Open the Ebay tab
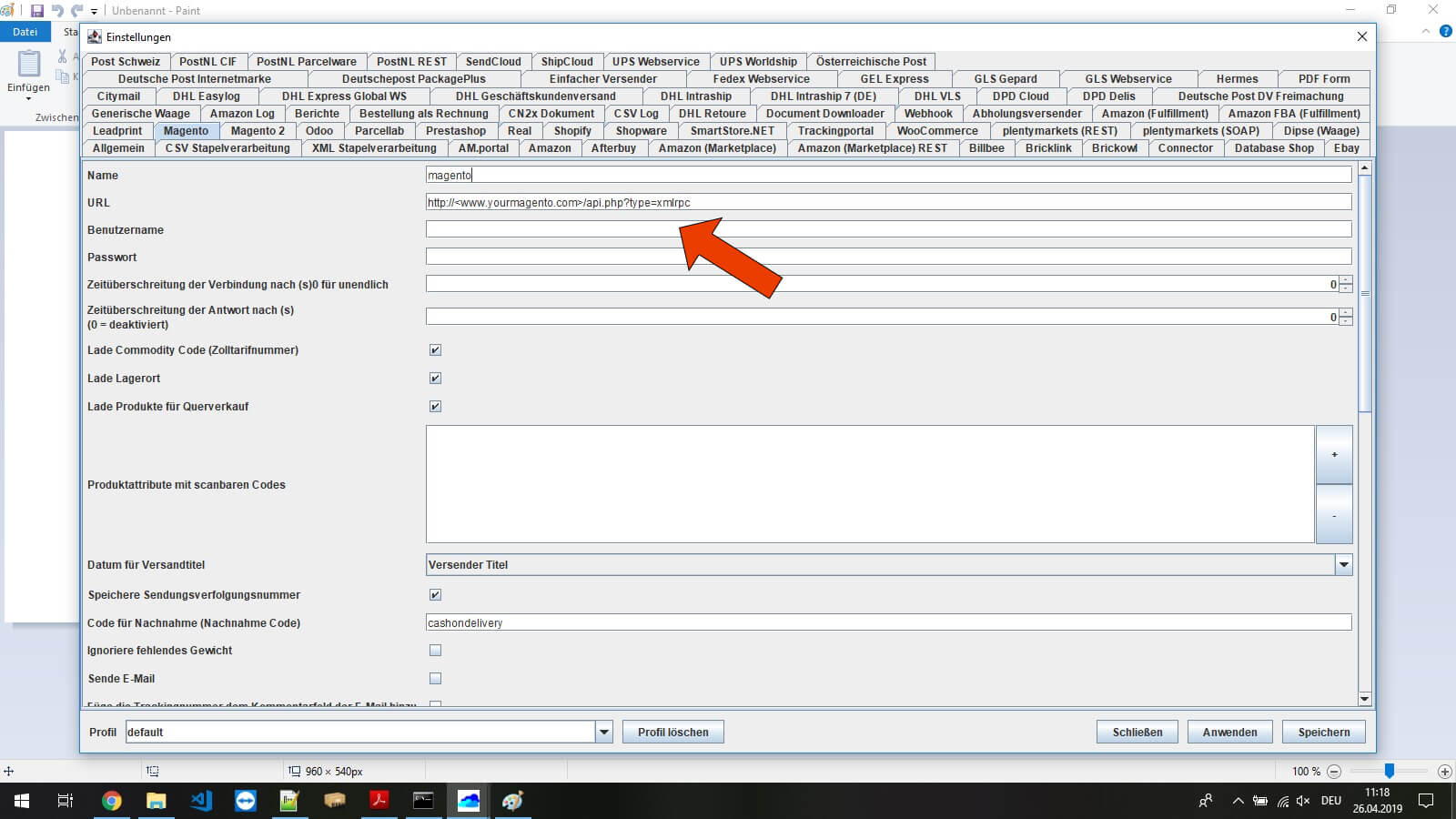The width and height of the screenshot is (1456, 819). pyautogui.click(x=1347, y=148)
